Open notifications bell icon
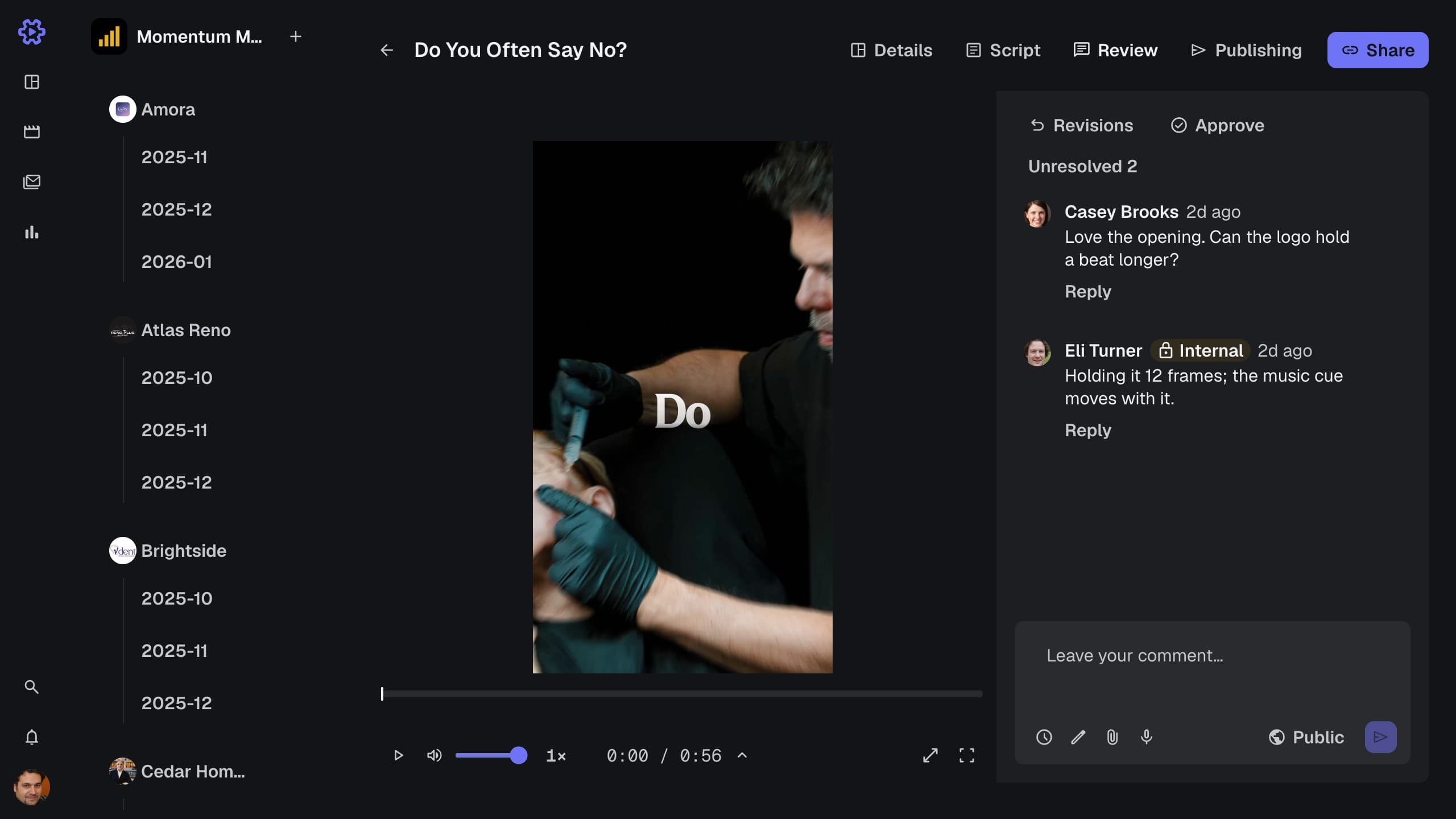 [x=32, y=737]
